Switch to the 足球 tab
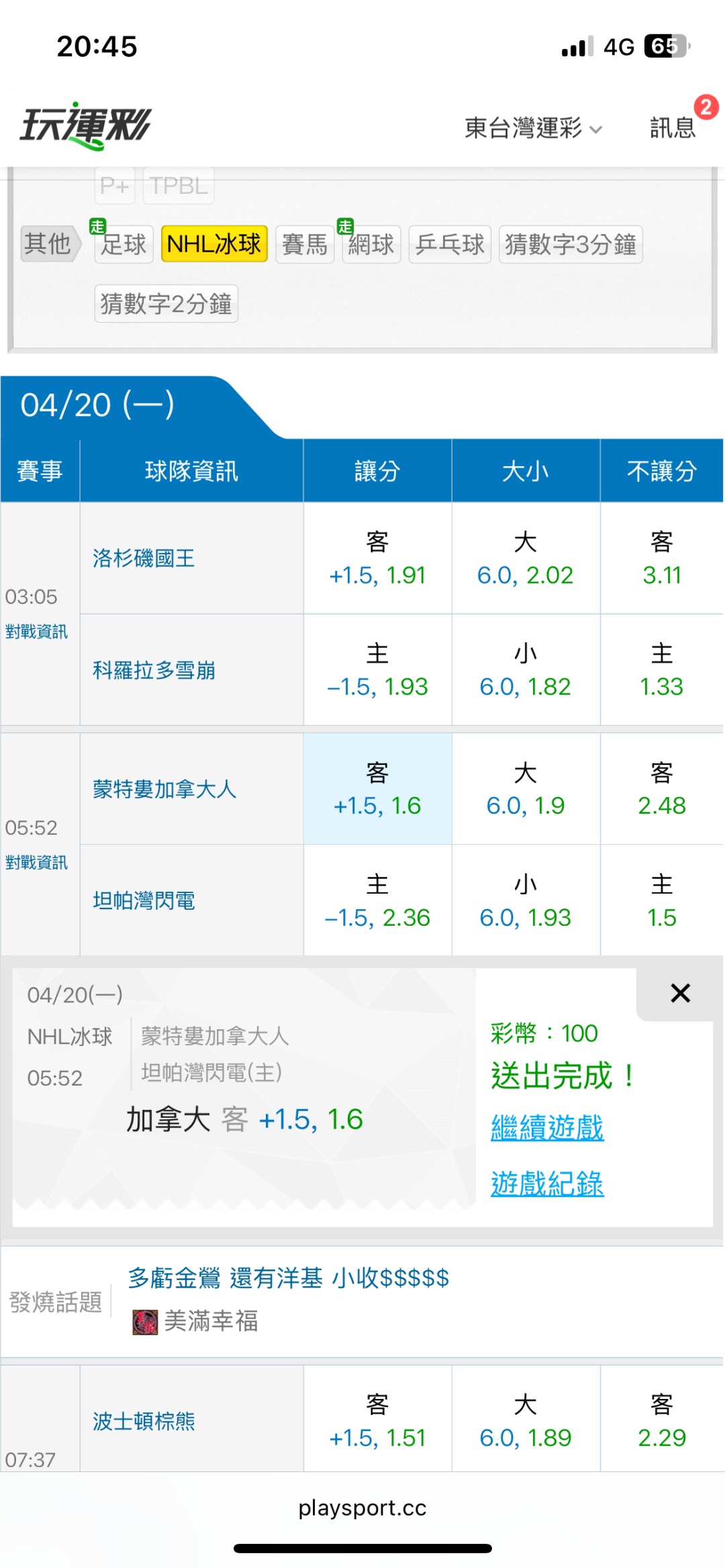This screenshot has height=1568, width=725. tap(124, 244)
